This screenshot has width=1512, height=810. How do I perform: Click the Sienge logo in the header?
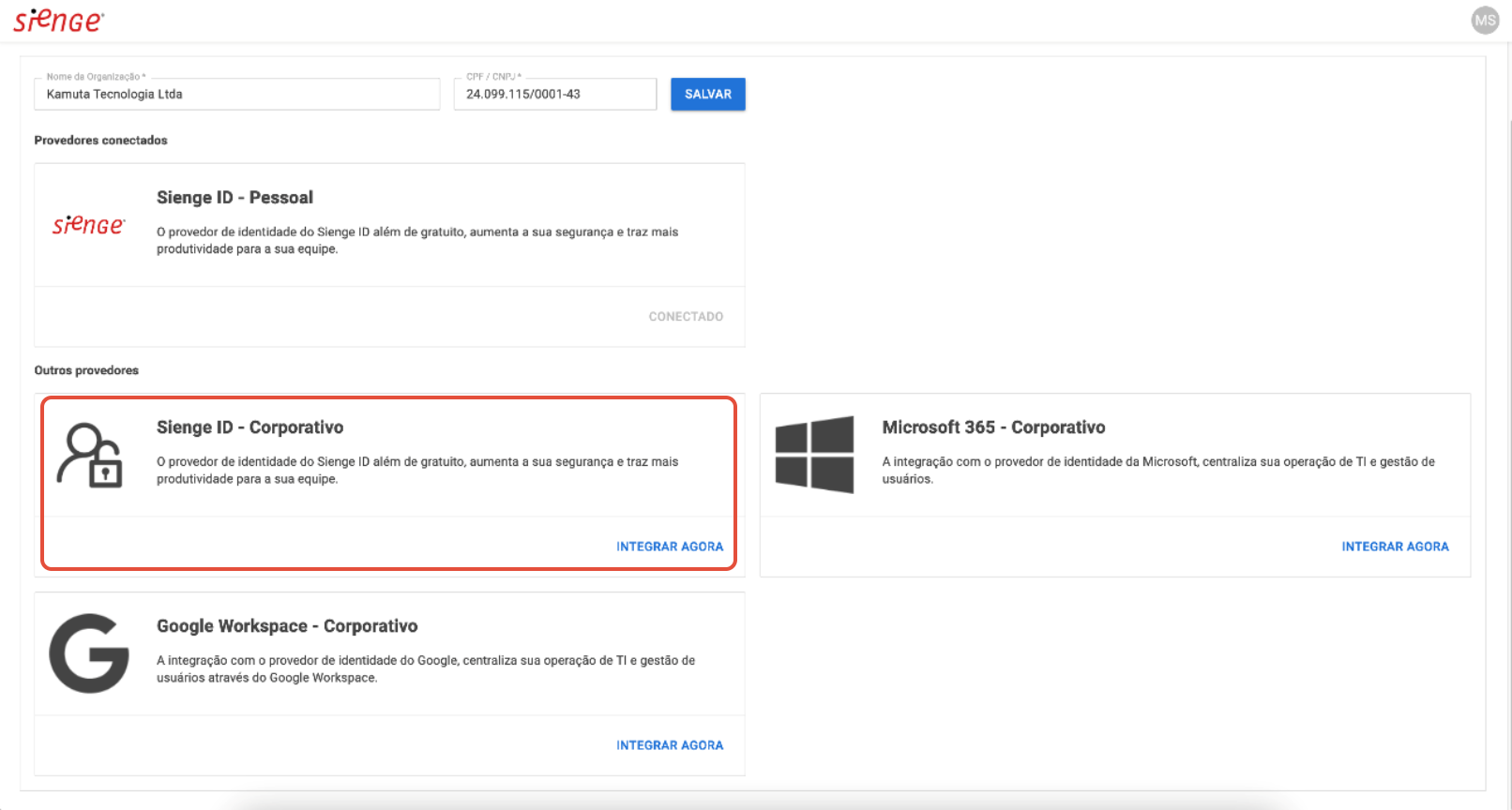(x=58, y=21)
